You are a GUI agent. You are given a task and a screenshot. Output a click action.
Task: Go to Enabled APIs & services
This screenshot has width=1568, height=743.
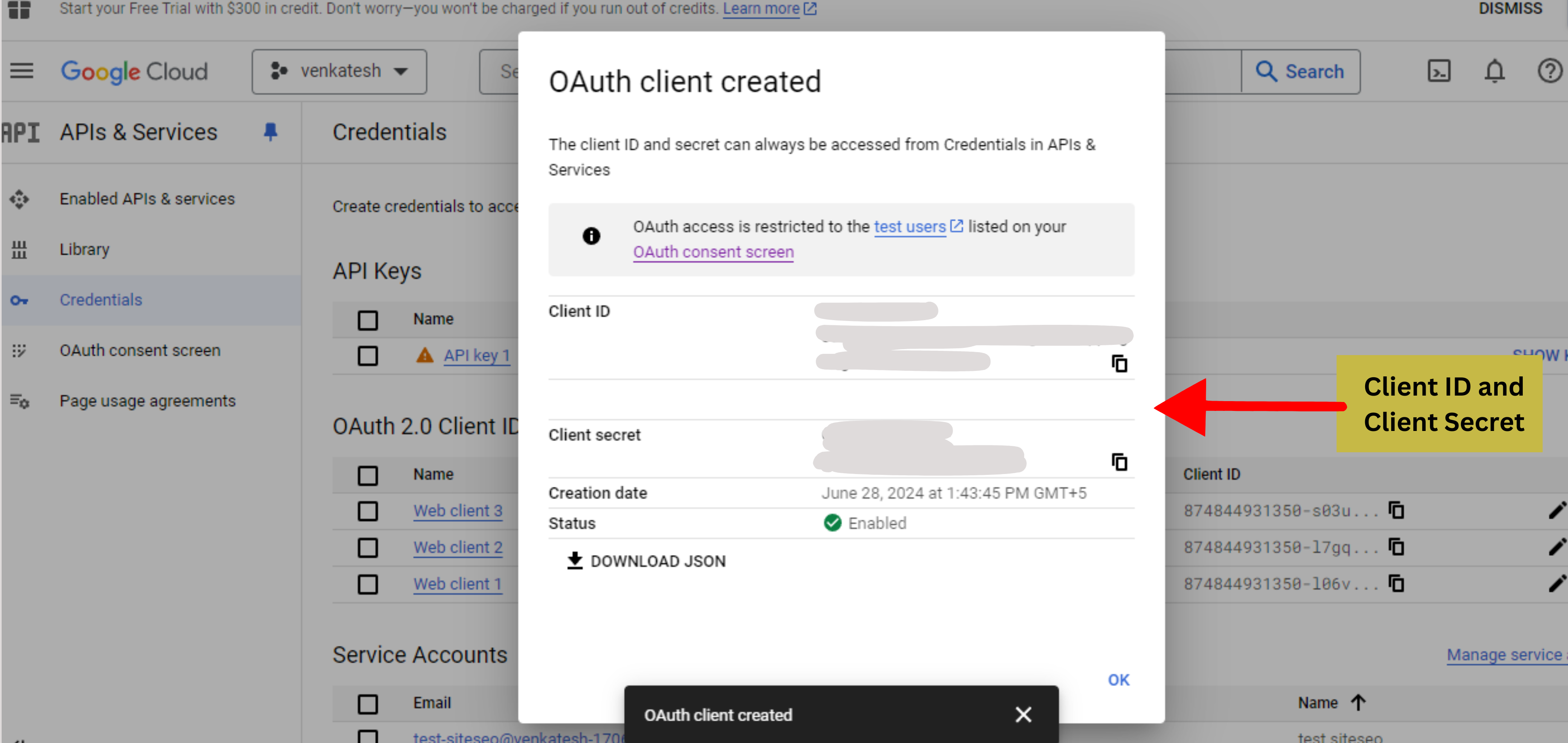[x=147, y=199]
